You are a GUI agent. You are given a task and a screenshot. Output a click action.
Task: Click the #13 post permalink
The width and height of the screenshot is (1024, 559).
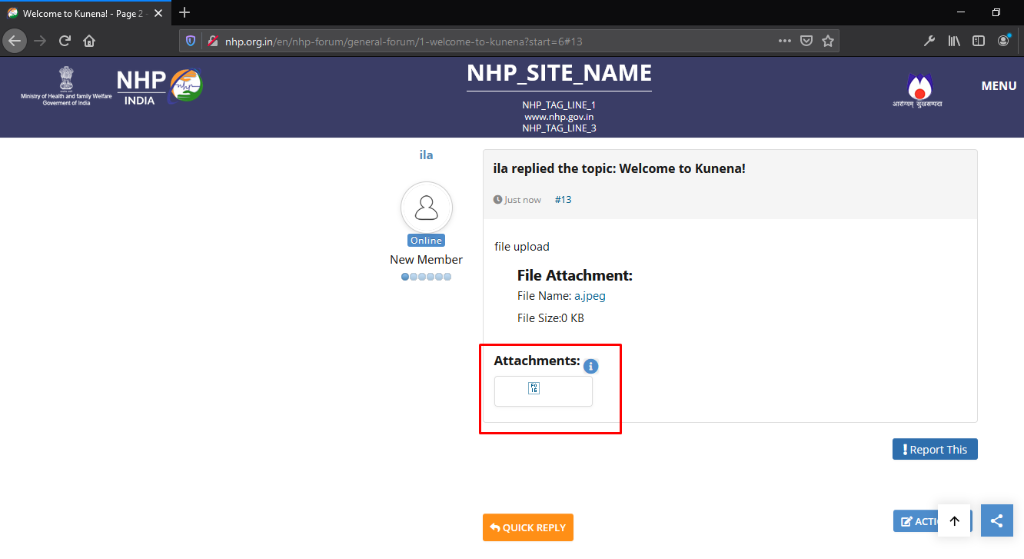click(x=563, y=200)
